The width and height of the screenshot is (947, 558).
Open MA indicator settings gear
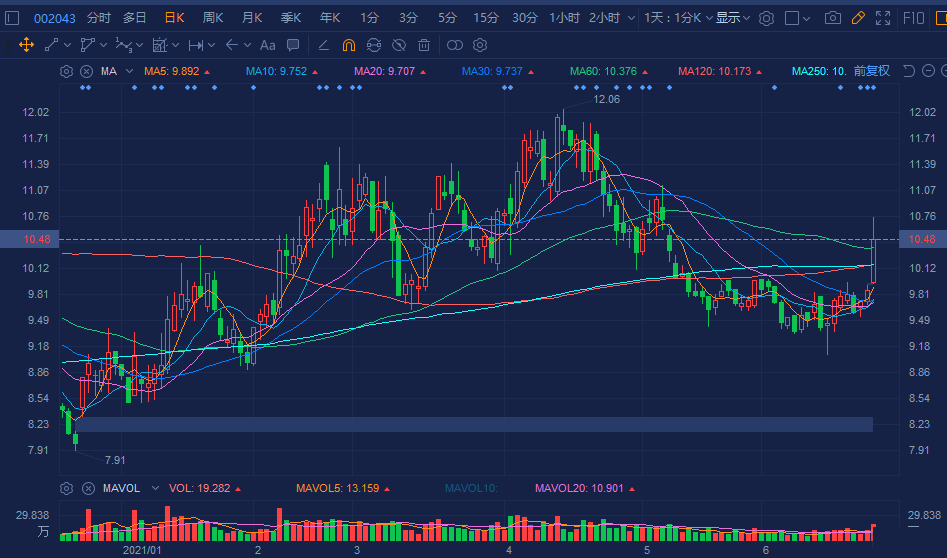pyautogui.click(x=66, y=71)
